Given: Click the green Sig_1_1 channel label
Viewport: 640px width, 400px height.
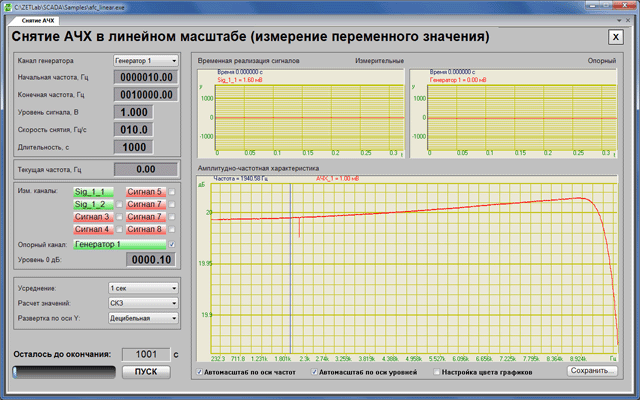Looking at the screenshot, I should coord(93,192).
